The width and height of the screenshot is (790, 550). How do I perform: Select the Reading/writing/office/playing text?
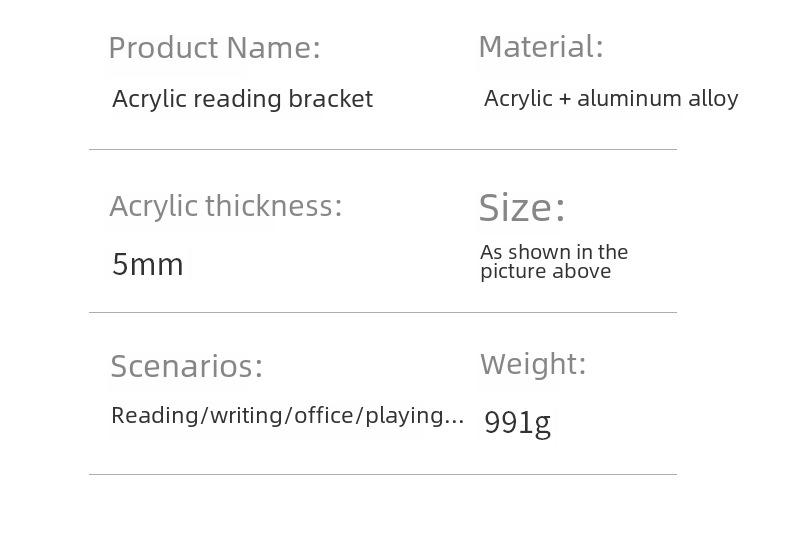[287, 416]
